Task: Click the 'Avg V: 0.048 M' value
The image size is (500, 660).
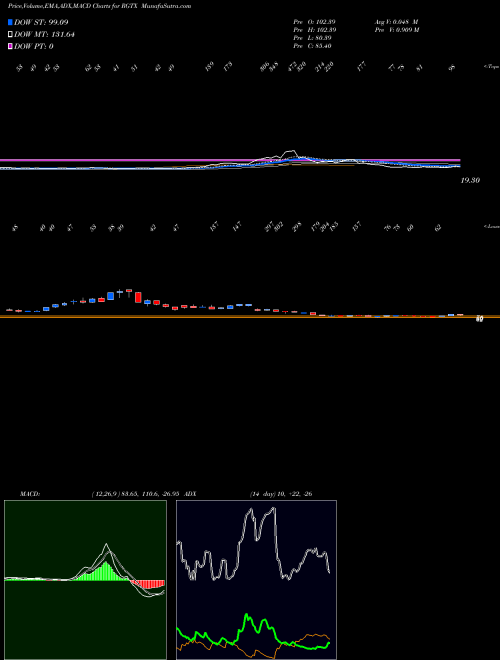Action: (396, 22)
